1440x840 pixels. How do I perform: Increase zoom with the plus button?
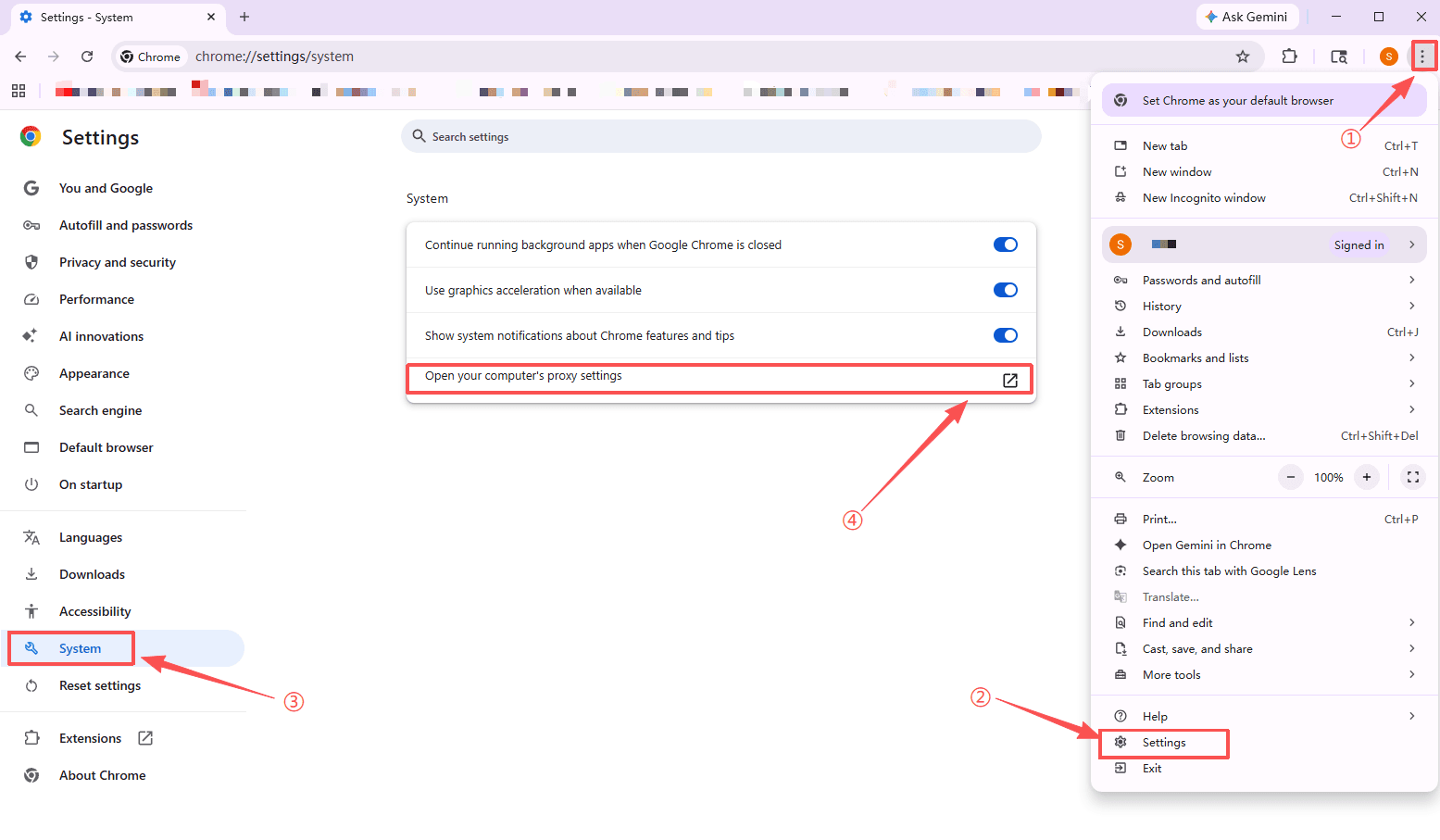1366,477
